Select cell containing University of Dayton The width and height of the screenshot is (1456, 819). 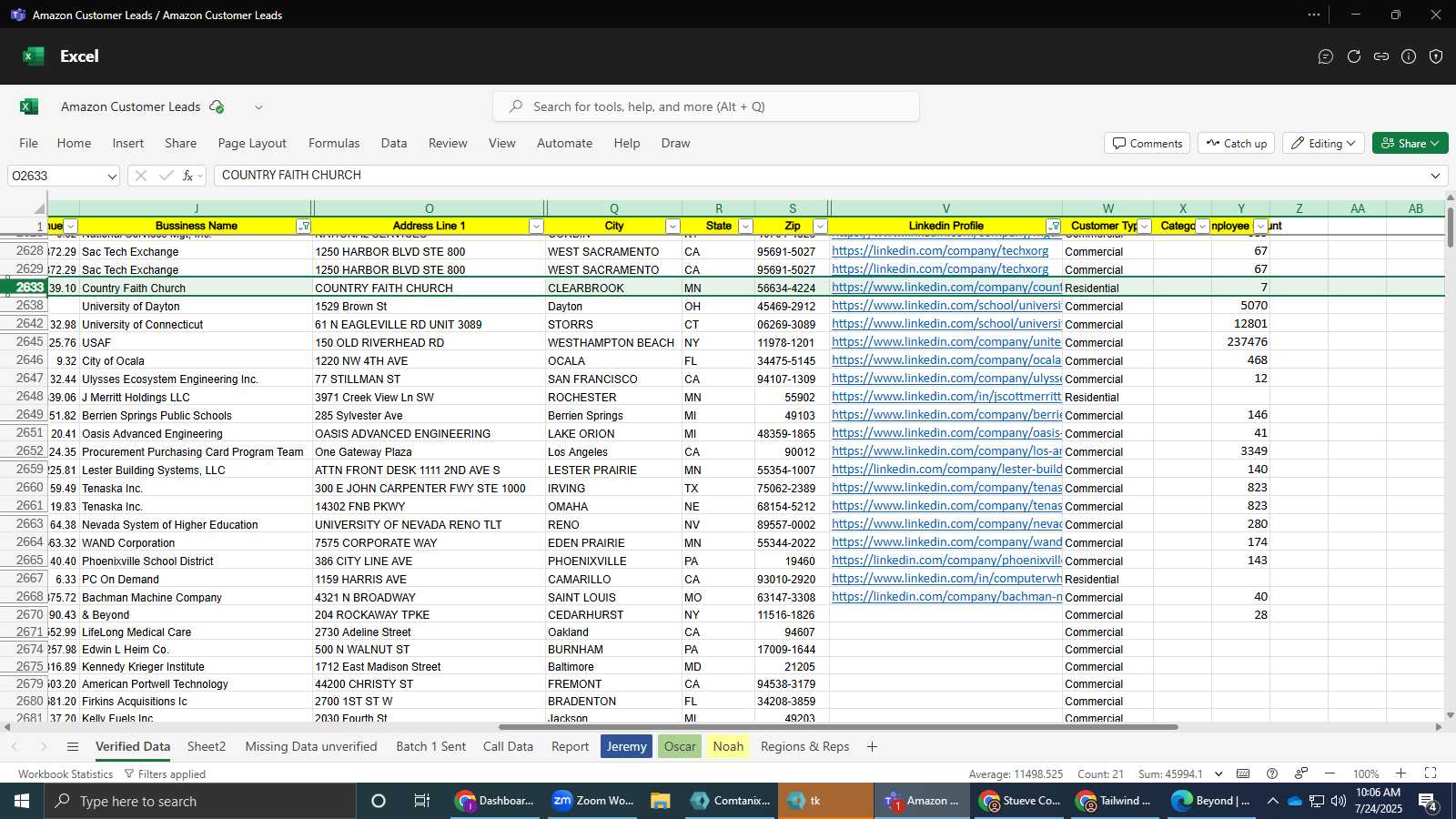point(196,306)
